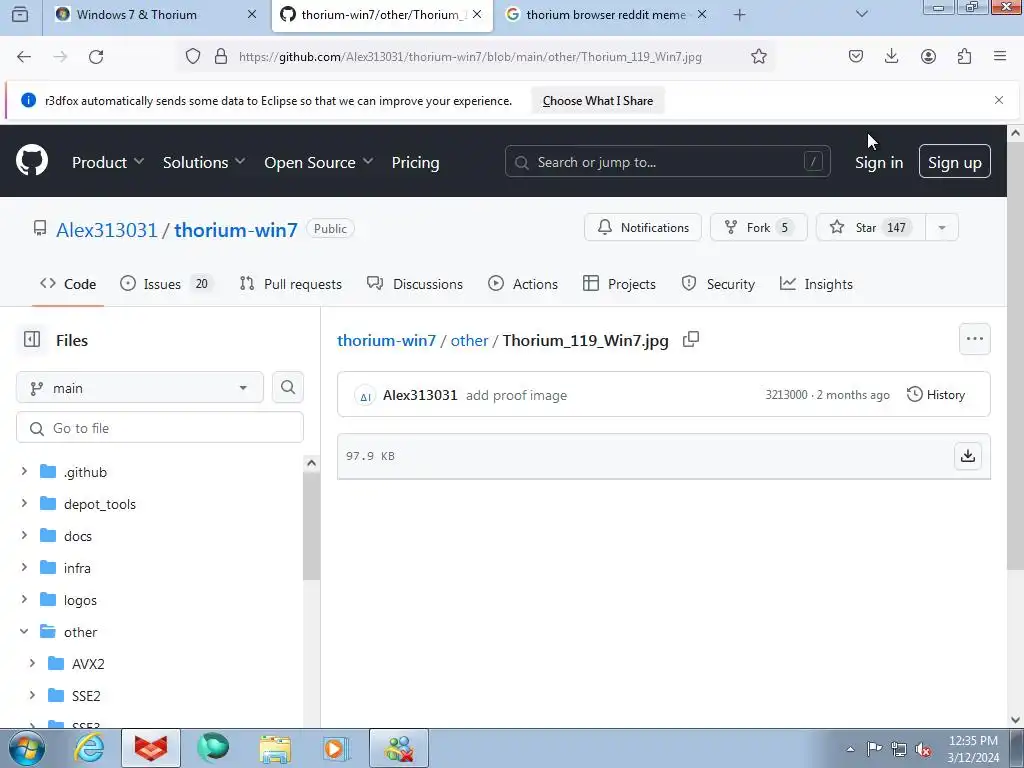Click the Pricing link
The height and width of the screenshot is (768, 1024).
point(415,163)
